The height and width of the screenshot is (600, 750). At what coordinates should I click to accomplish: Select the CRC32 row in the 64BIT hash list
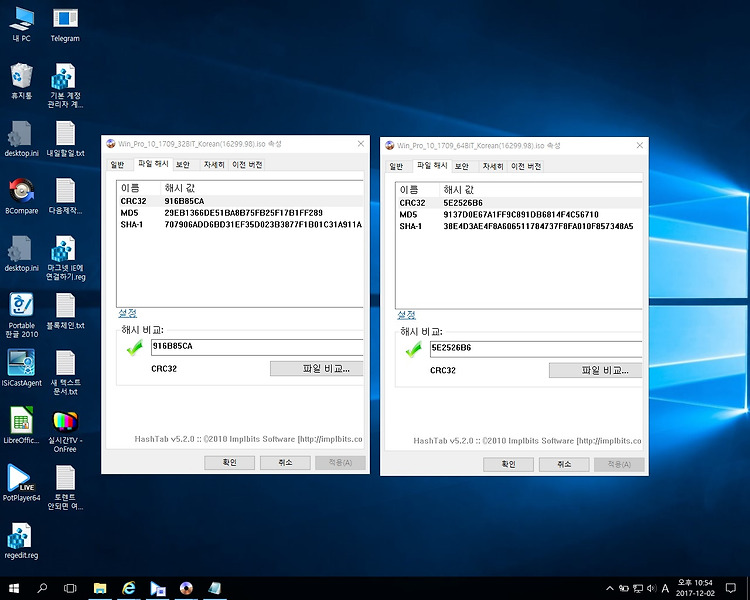[518, 203]
